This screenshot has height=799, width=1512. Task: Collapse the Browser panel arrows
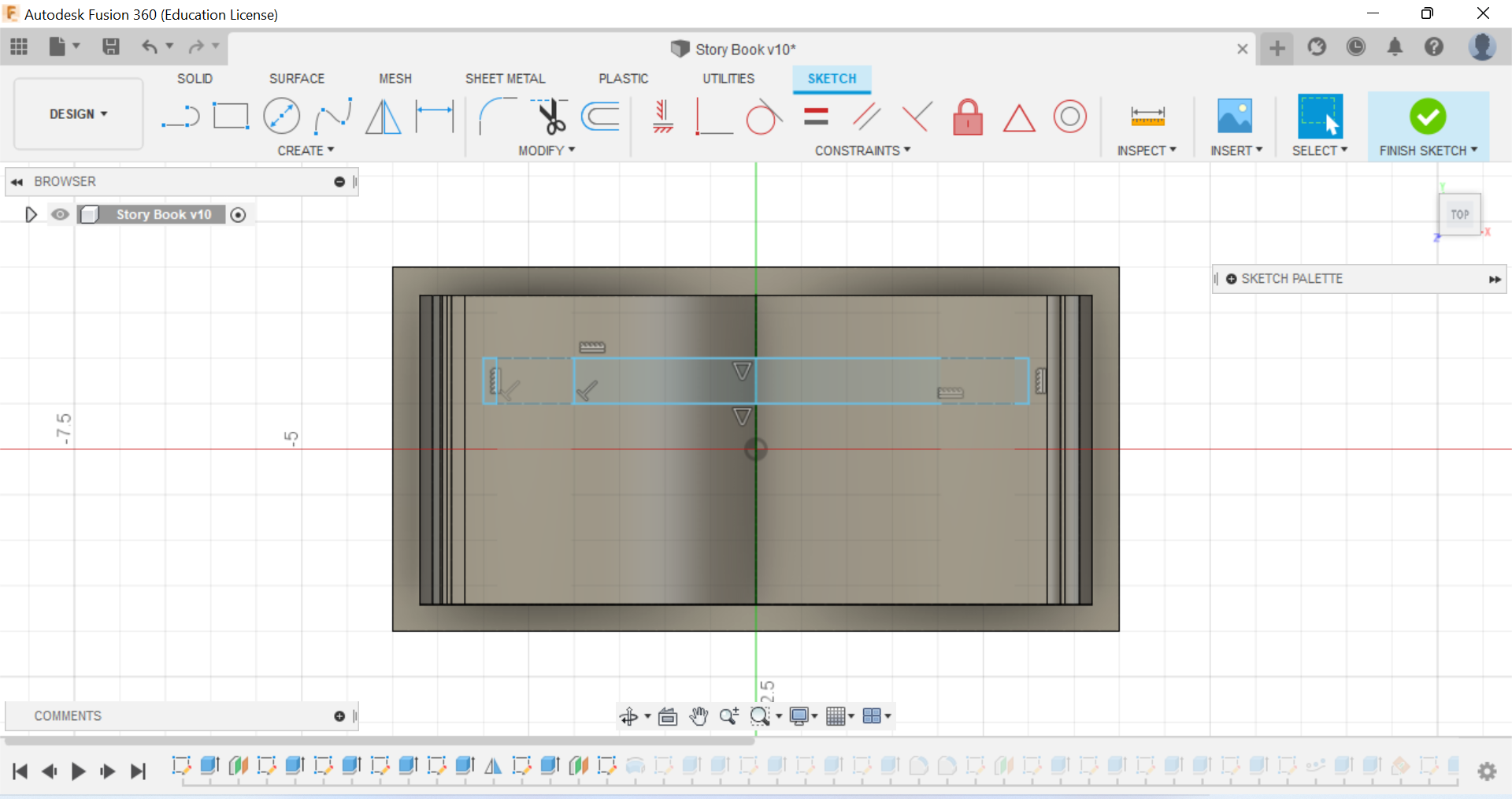17,182
